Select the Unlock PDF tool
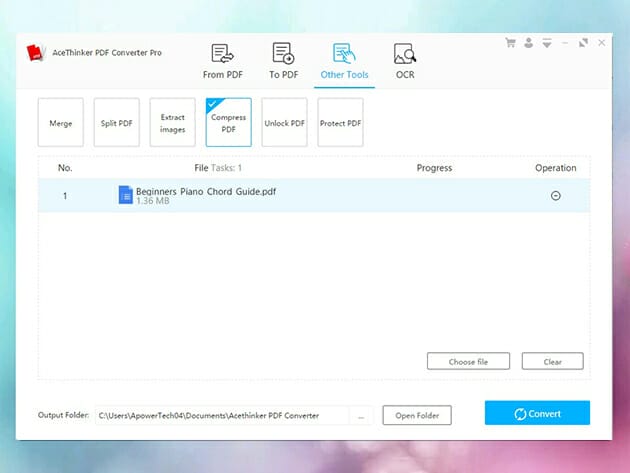The width and height of the screenshot is (630, 473). coord(284,123)
